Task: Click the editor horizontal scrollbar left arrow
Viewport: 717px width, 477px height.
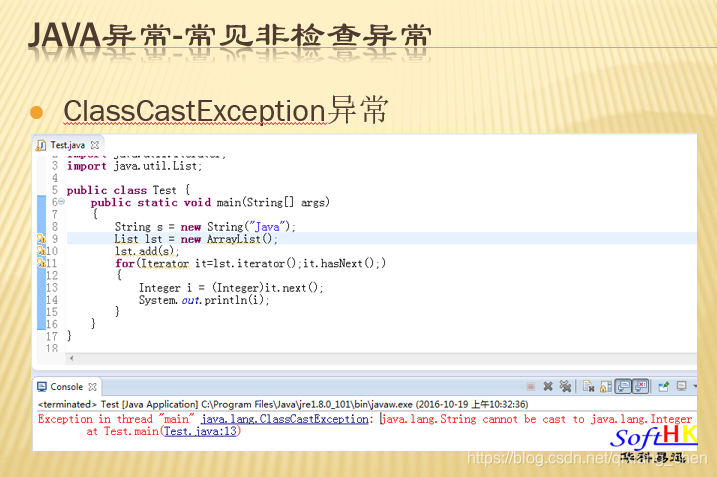Action: click(71, 358)
